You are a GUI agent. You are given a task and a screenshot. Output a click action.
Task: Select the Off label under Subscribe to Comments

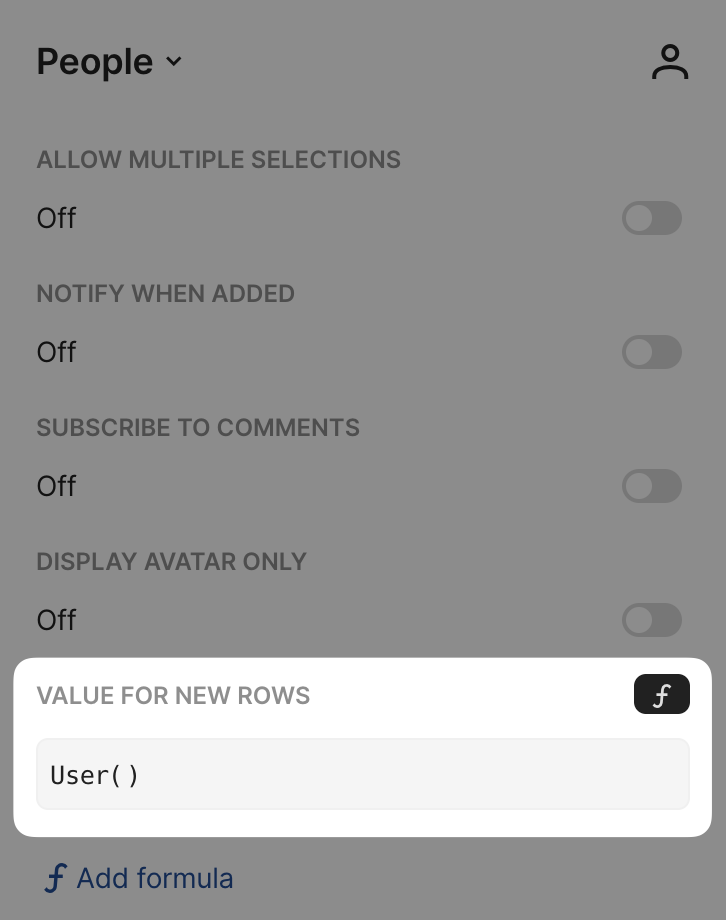tap(56, 486)
